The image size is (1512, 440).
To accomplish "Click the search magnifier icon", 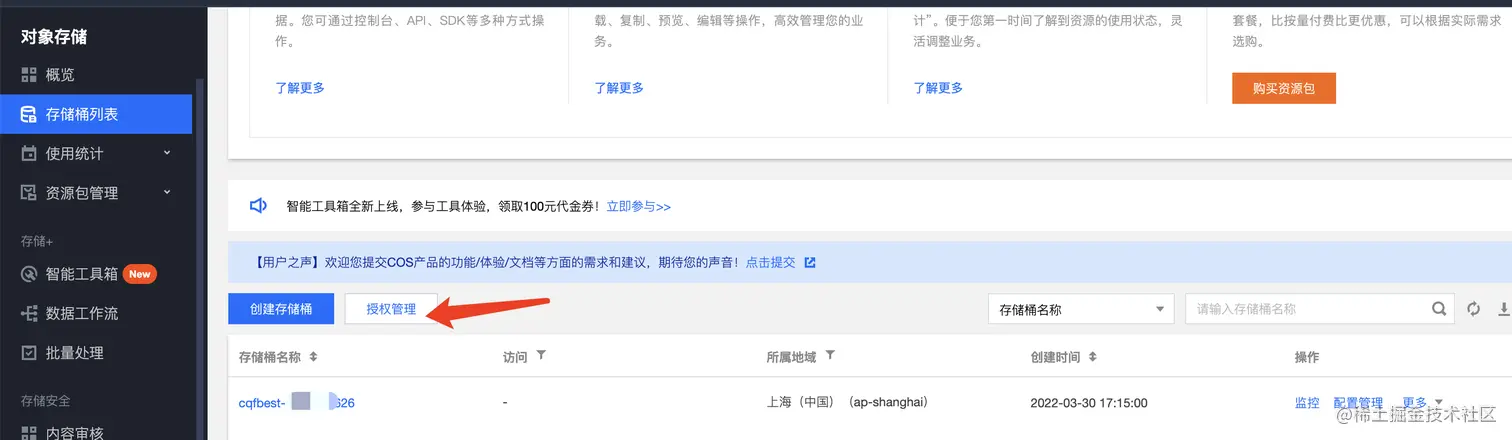I will tap(1439, 309).
